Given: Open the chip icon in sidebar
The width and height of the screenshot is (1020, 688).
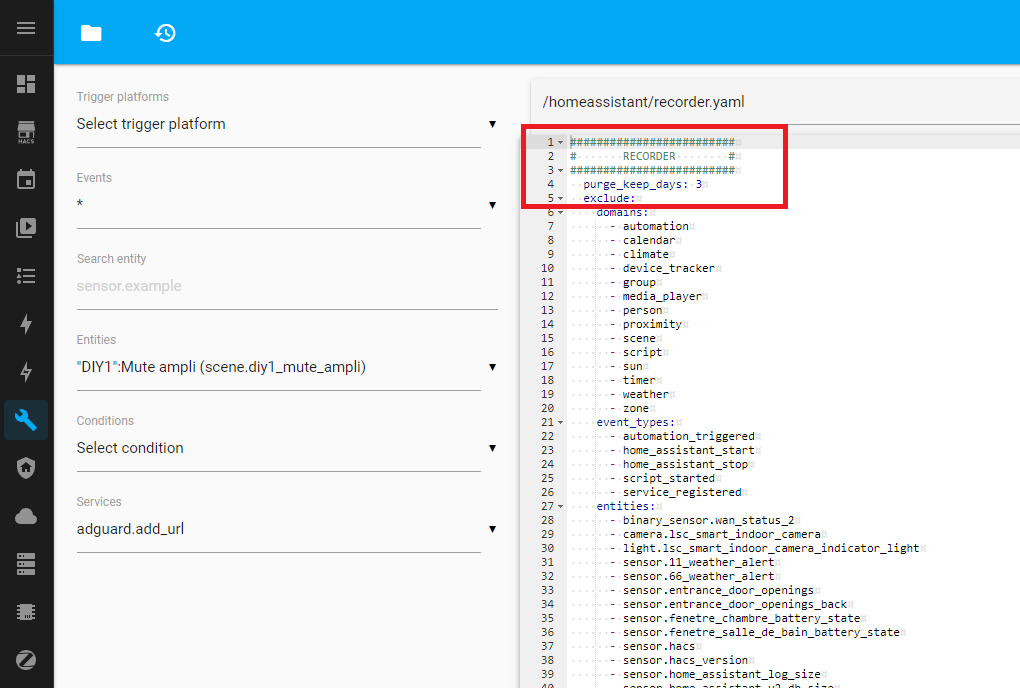Looking at the screenshot, I should click(26, 612).
